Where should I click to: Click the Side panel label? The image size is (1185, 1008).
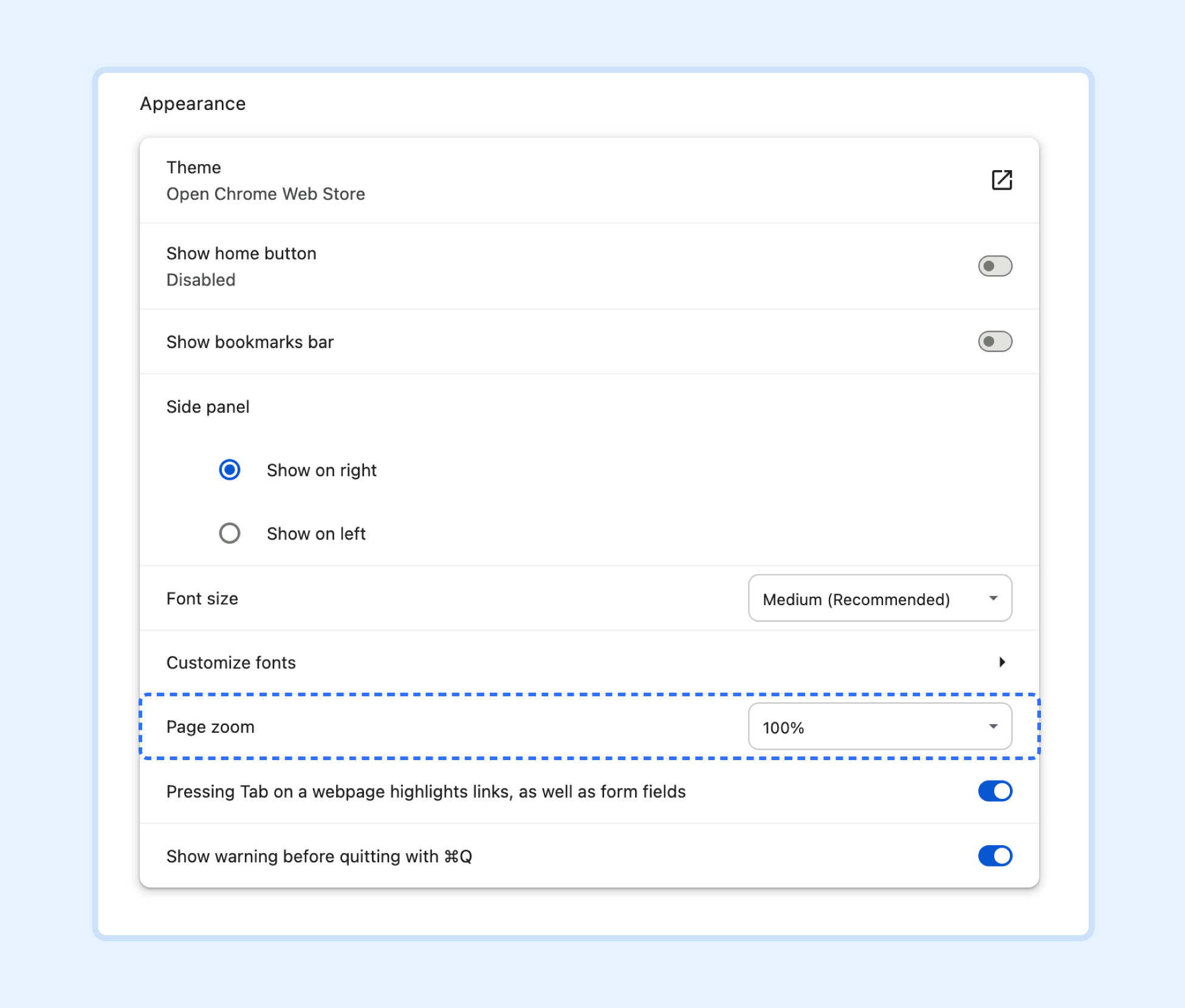coord(208,407)
